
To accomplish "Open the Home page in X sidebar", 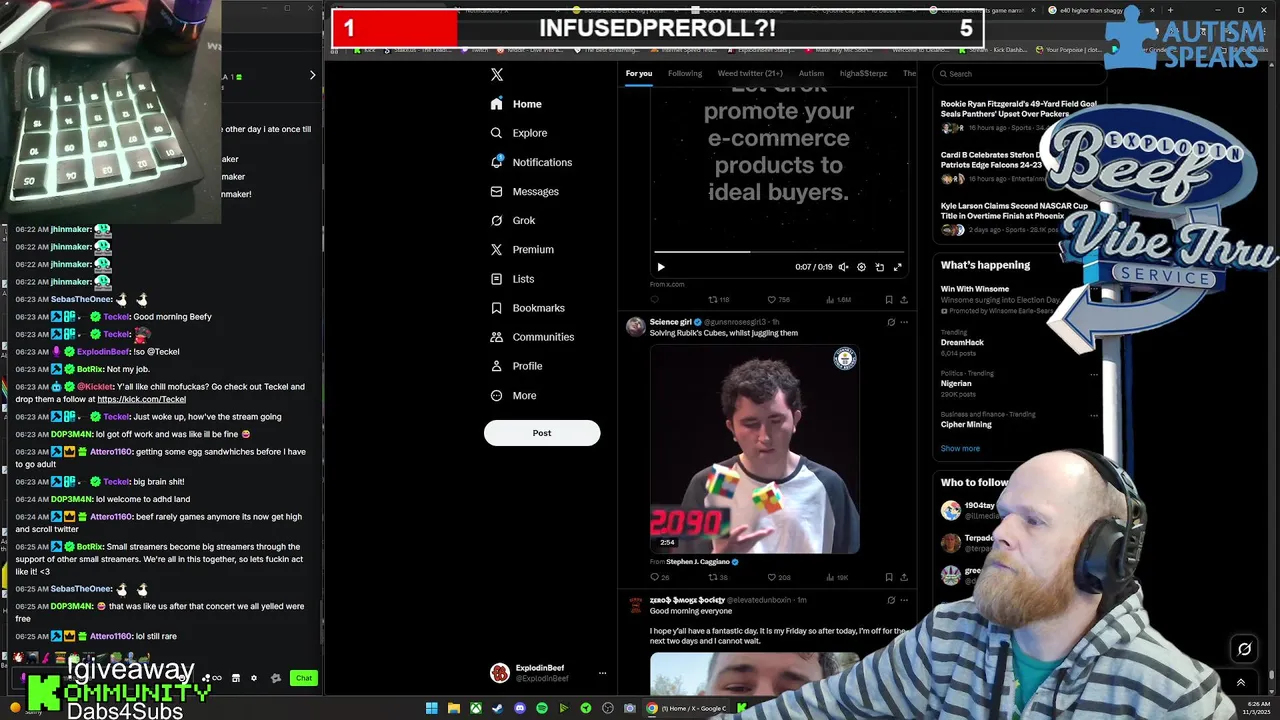I will coord(516,104).
